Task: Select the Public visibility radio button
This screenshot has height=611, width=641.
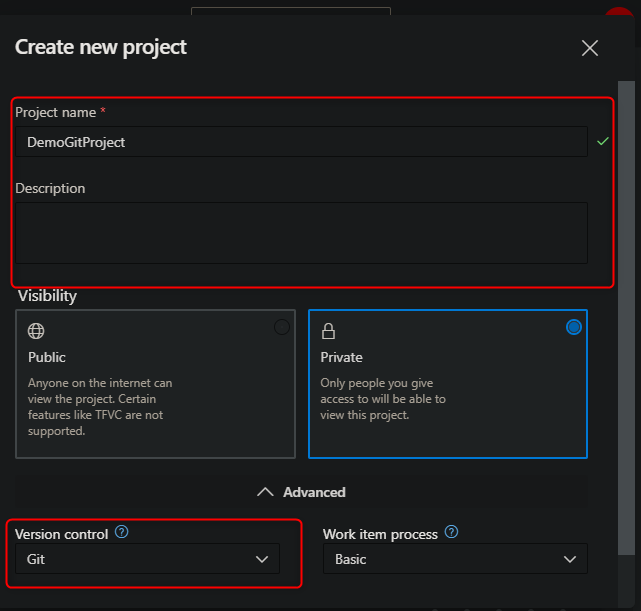Action: click(282, 327)
